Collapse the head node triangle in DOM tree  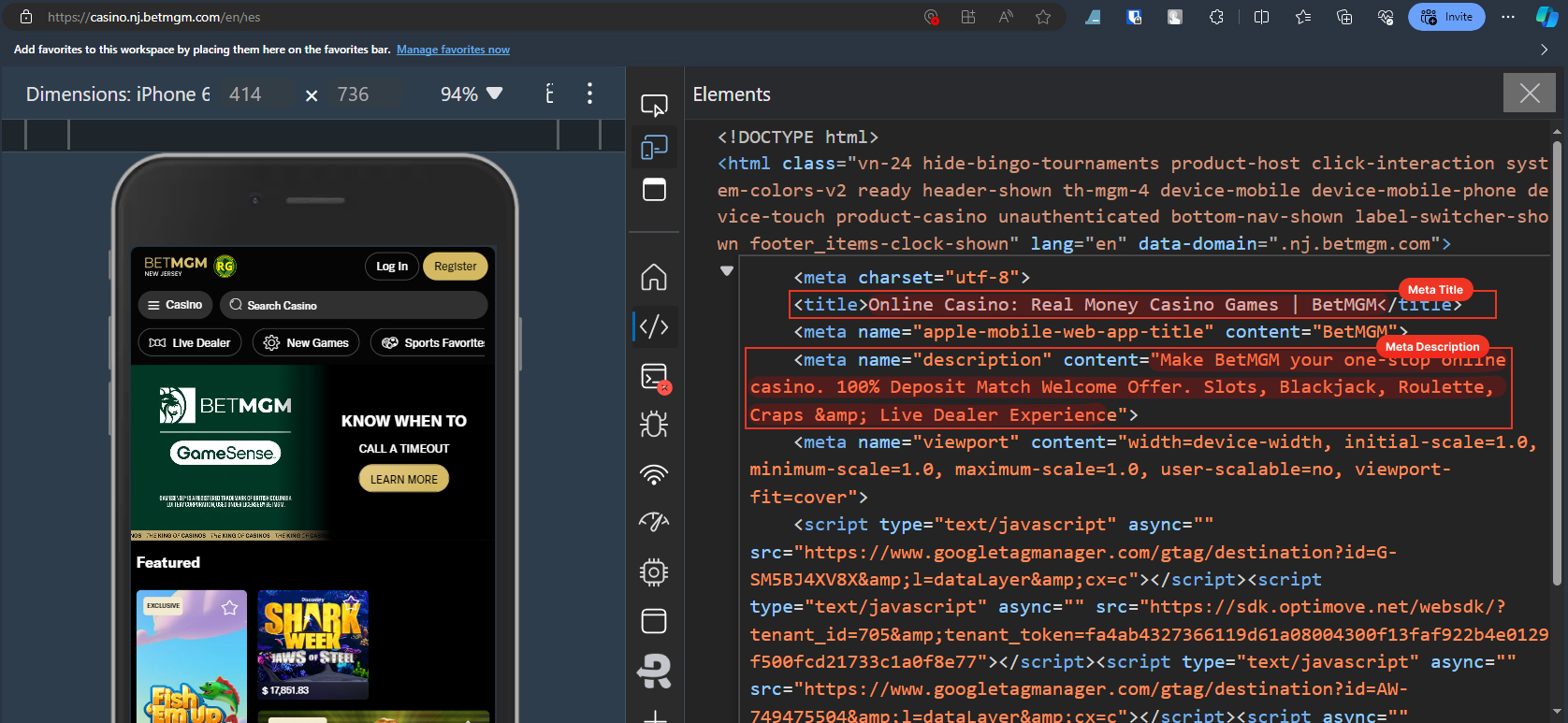pos(727,270)
